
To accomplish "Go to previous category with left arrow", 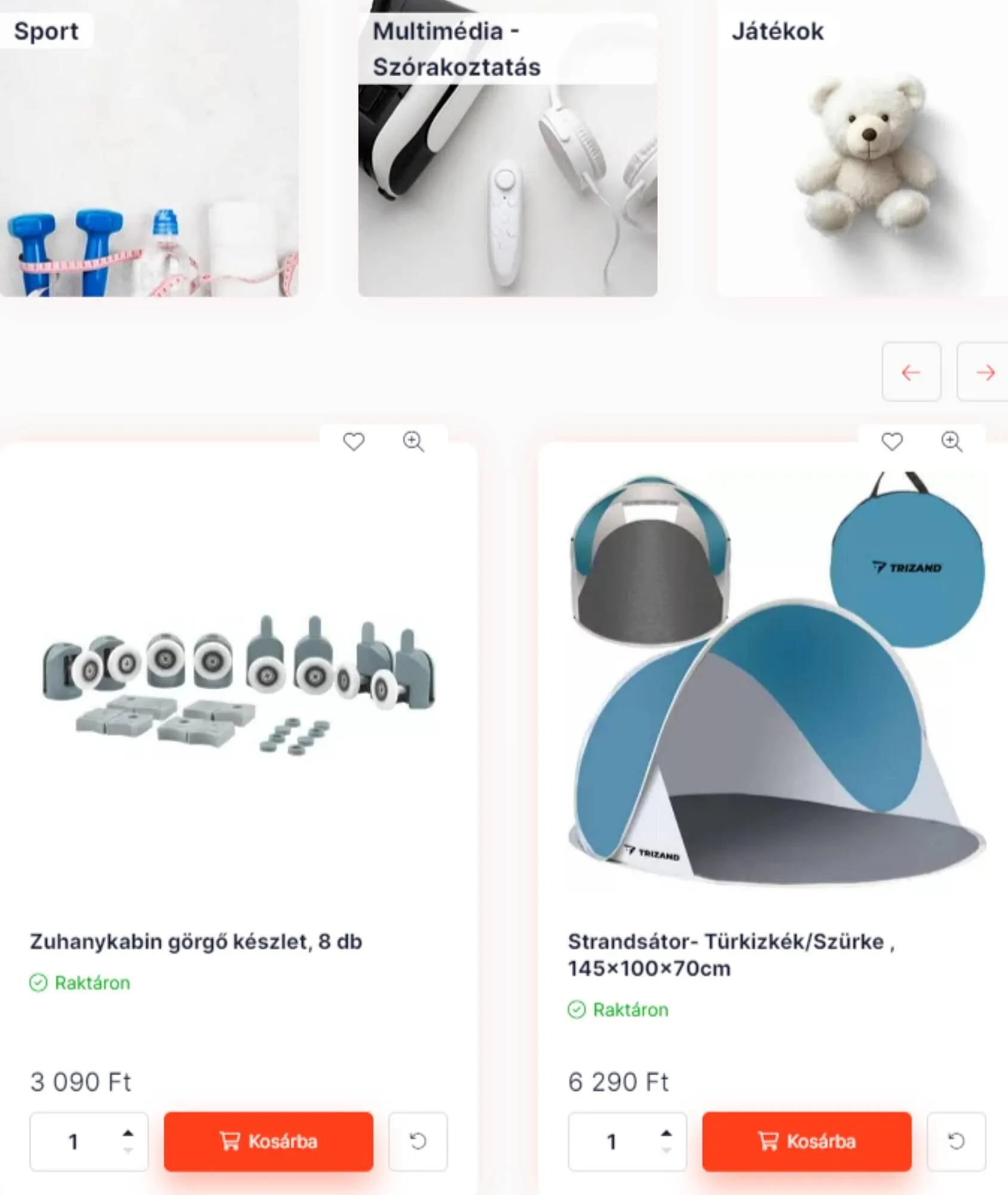I will tap(911, 372).
